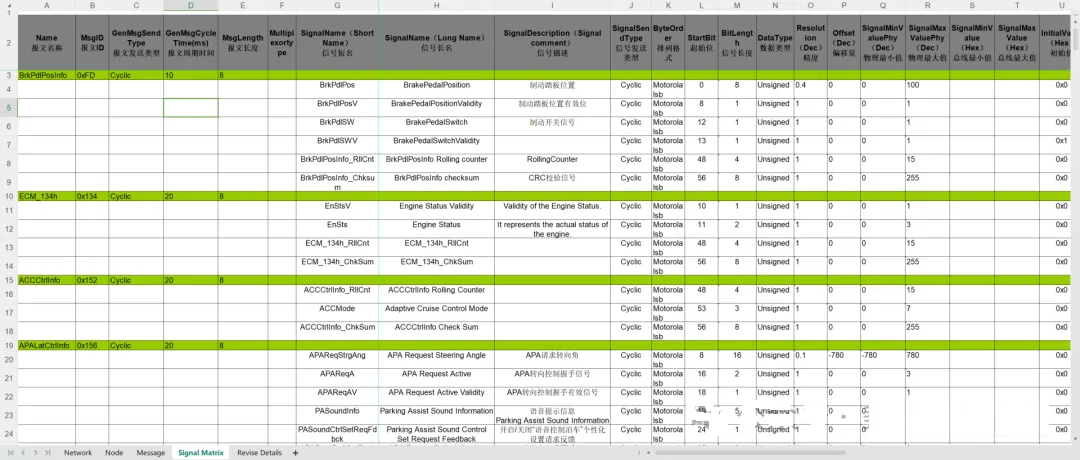Select row 24 header
1080x460 pixels.
tap(8, 434)
